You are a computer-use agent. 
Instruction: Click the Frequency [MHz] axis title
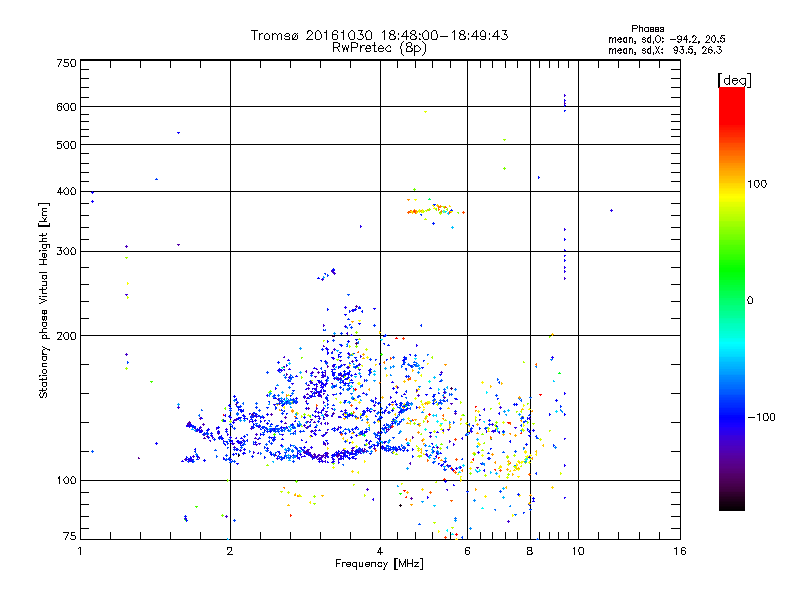click(x=379, y=564)
